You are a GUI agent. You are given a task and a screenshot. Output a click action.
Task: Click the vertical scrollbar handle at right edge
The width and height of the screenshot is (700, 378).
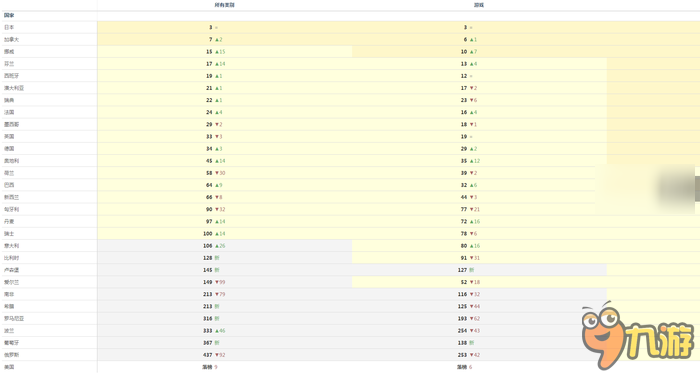coord(697,188)
